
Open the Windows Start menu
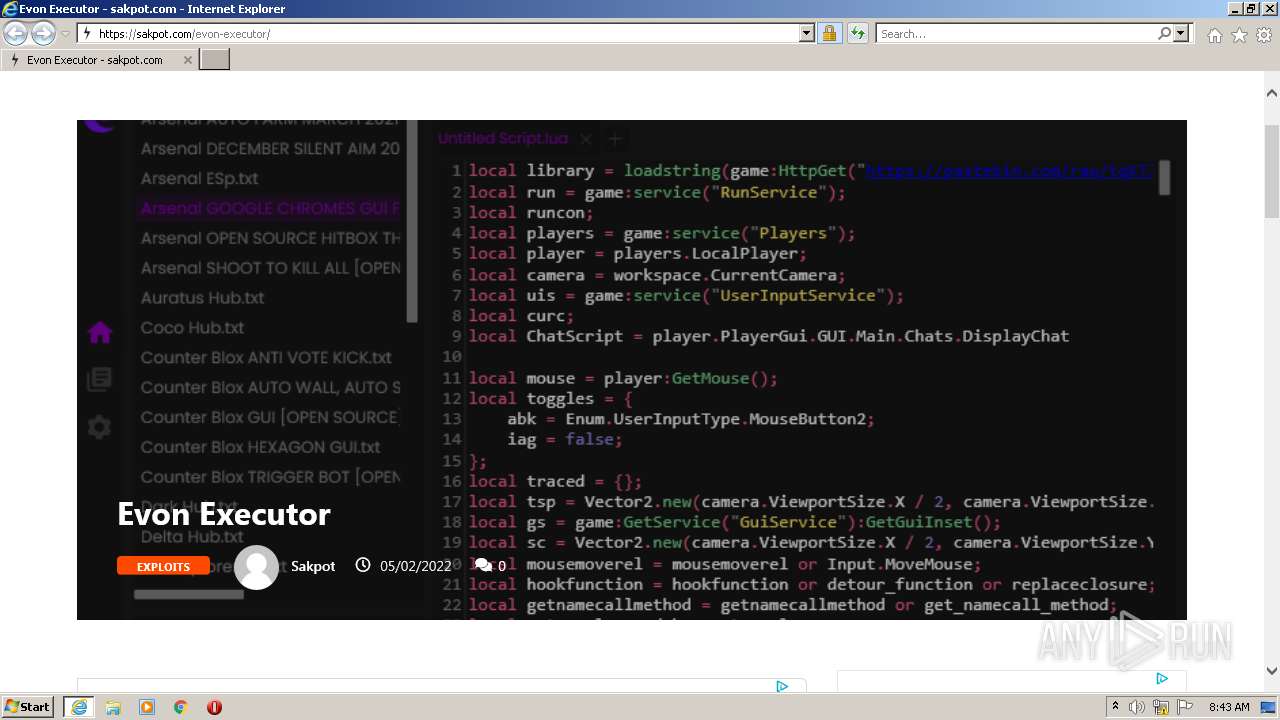pyautogui.click(x=27, y=706)
